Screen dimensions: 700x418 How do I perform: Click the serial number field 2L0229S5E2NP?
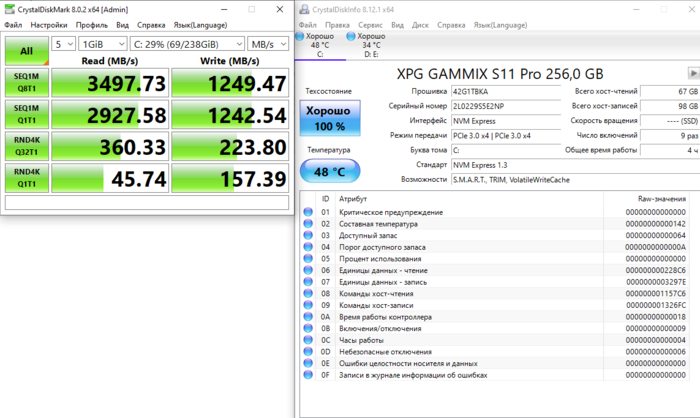point(506,106)
